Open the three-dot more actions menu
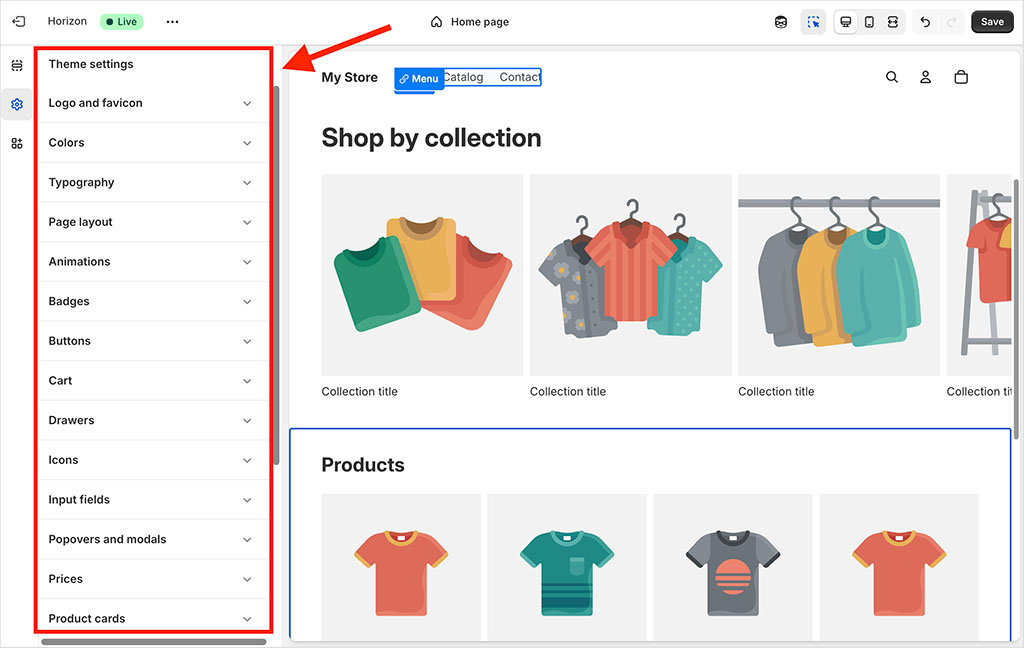 (172, 22)
